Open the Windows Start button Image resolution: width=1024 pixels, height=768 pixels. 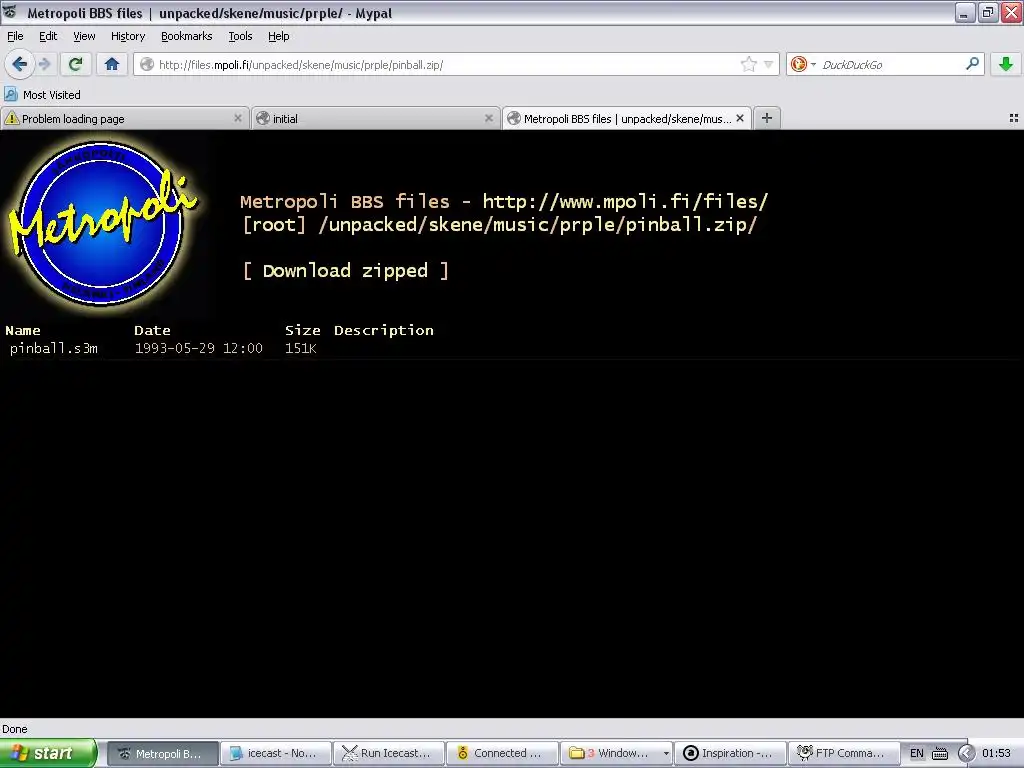click(48, 753)
